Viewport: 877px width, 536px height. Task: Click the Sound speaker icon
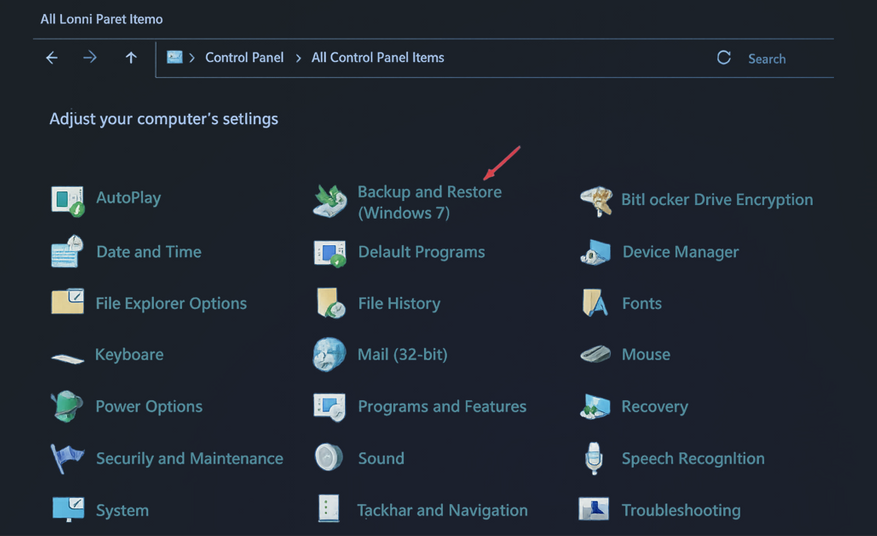click(329, 458)
